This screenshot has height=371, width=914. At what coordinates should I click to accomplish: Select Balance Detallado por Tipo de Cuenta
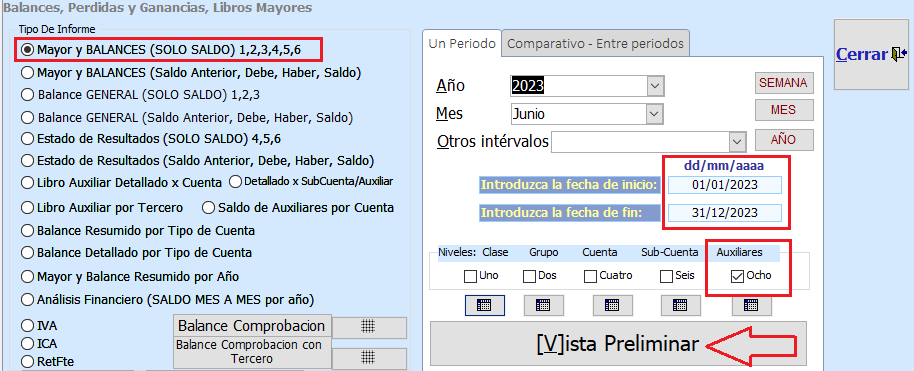pyautogui.click(x=136, y=253)
